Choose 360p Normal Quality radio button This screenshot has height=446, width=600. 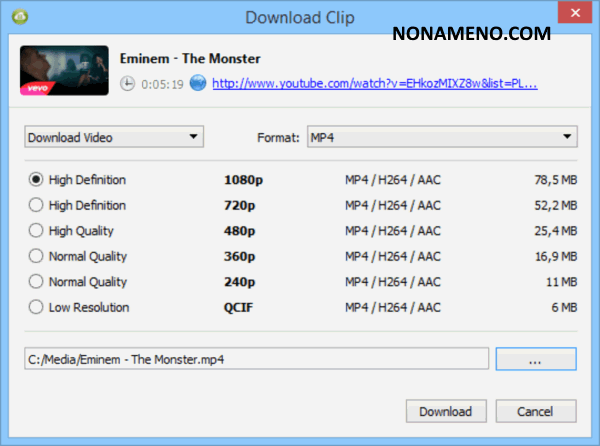coord(36,256)
